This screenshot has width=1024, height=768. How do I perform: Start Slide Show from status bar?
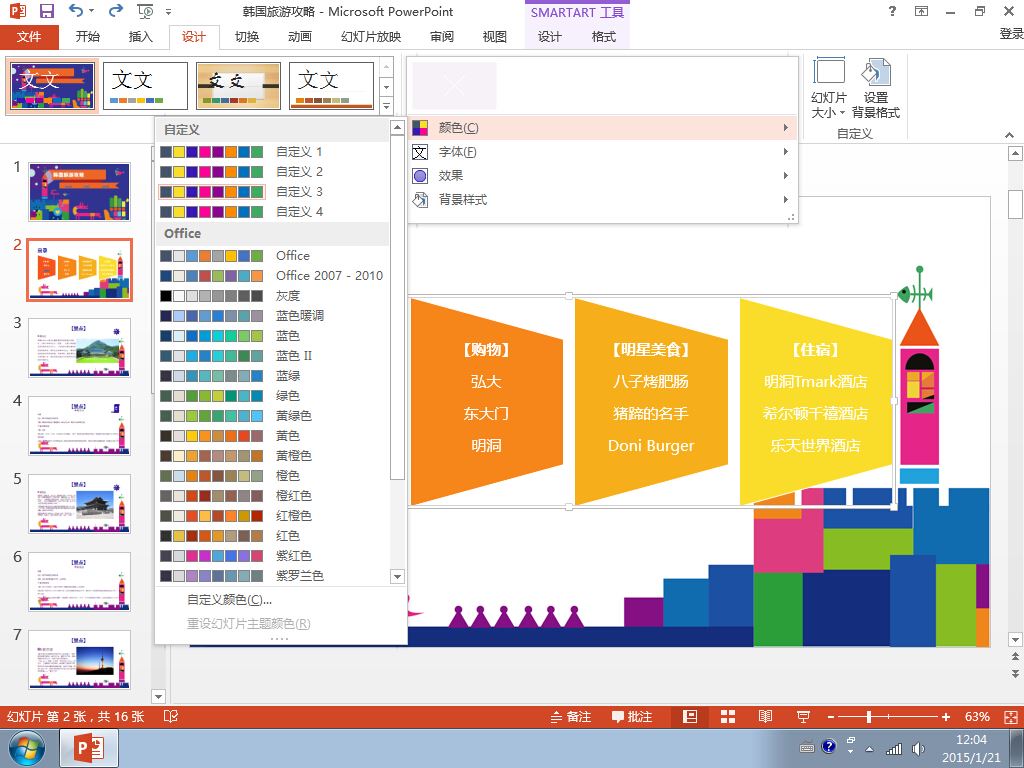coord(803,717)
